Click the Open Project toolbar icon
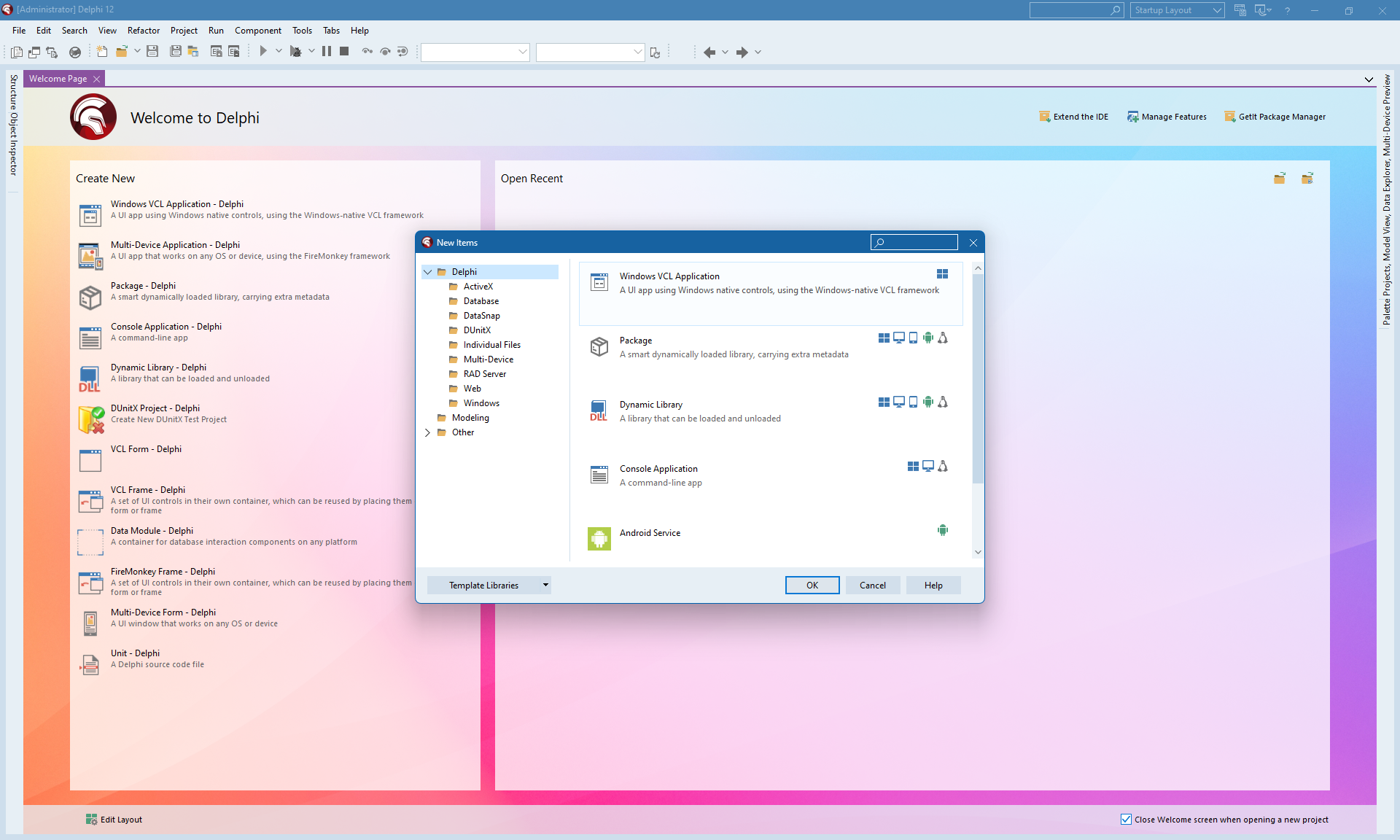The image size is (1400, 840). (193, 51)
